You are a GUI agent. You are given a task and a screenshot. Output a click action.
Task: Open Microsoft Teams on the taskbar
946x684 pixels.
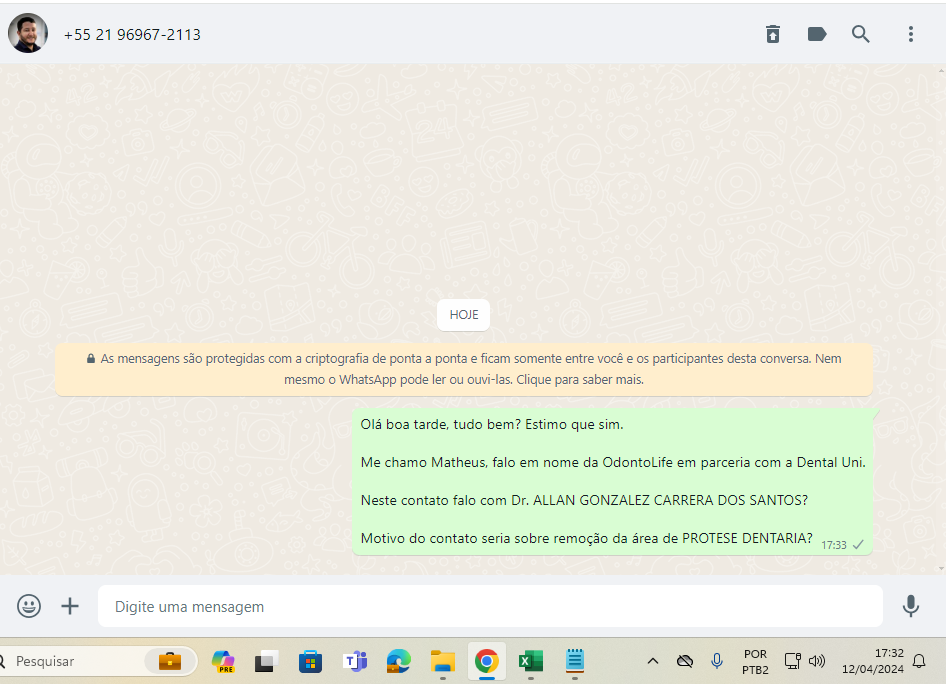tap(355, 662)
